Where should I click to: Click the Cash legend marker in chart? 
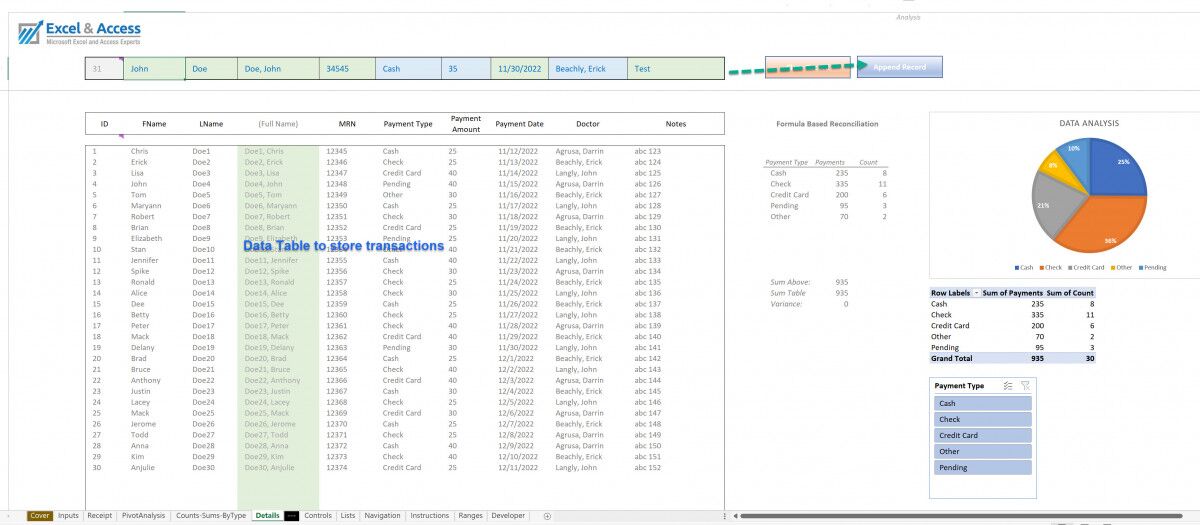click(1017, 268)
